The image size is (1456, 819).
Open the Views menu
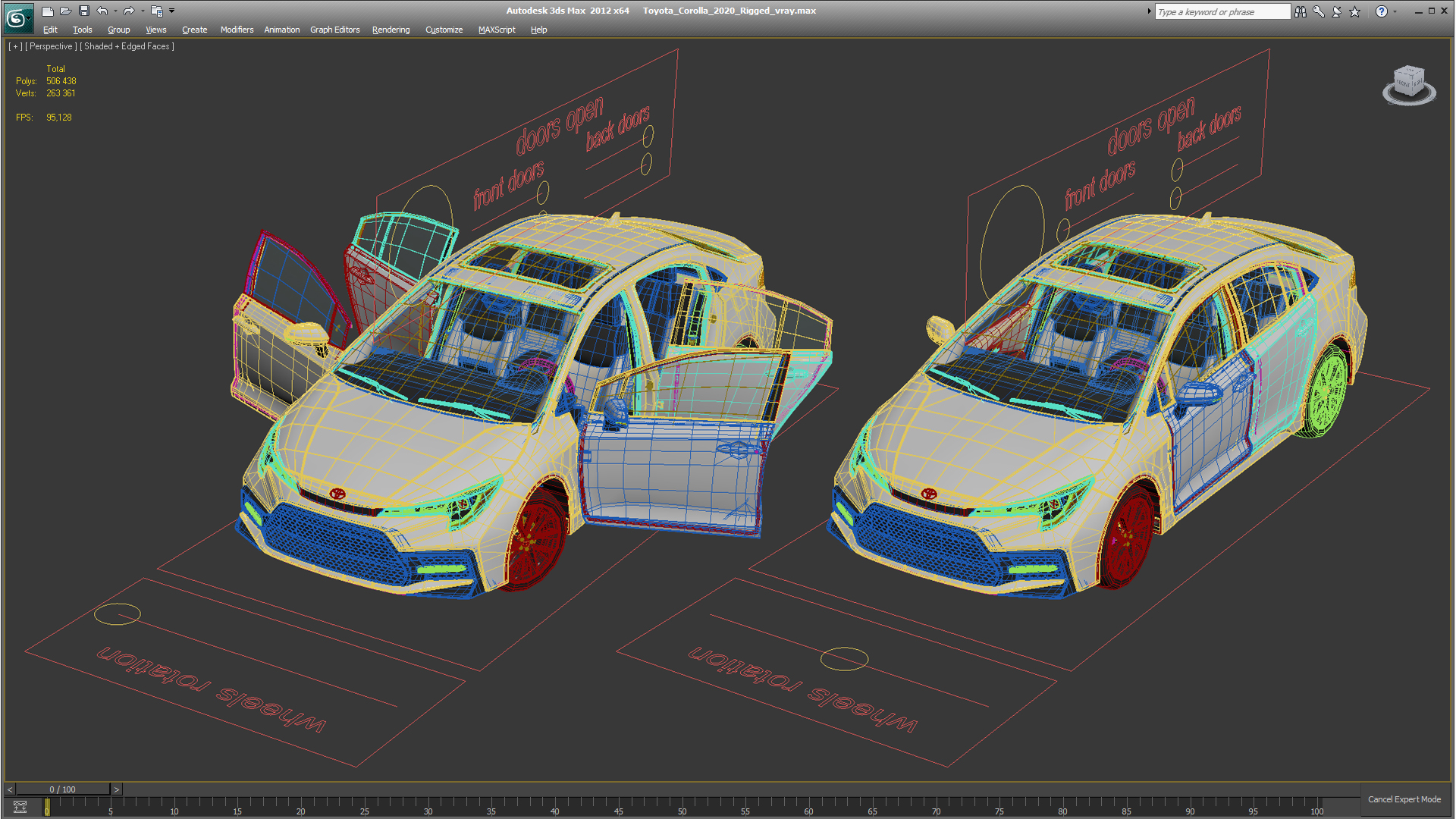tap(155, 30)
